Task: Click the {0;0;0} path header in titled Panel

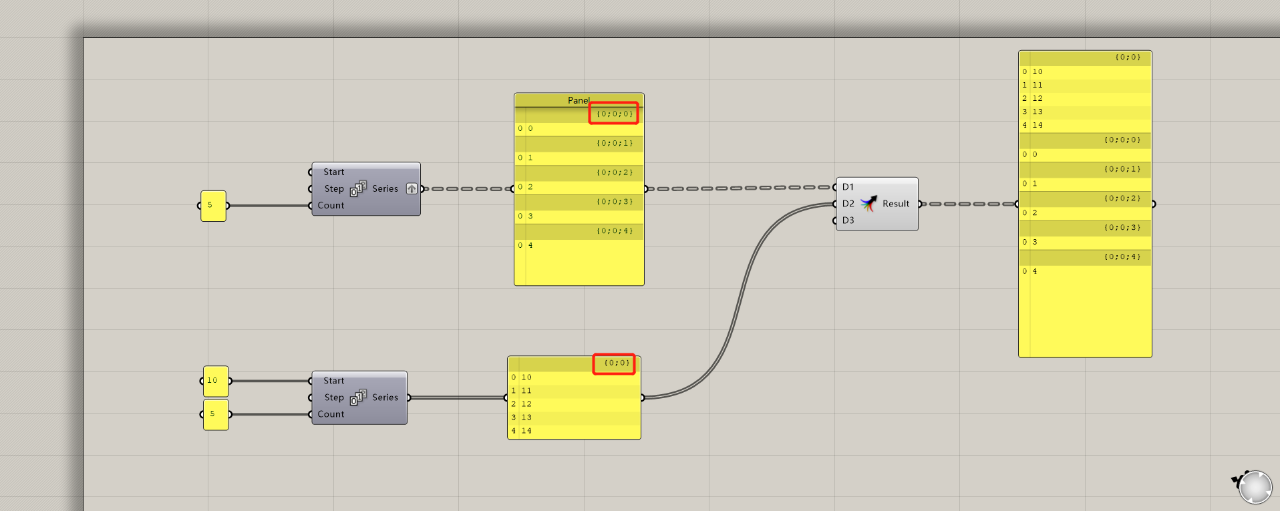Action: (x=613, y=114)
